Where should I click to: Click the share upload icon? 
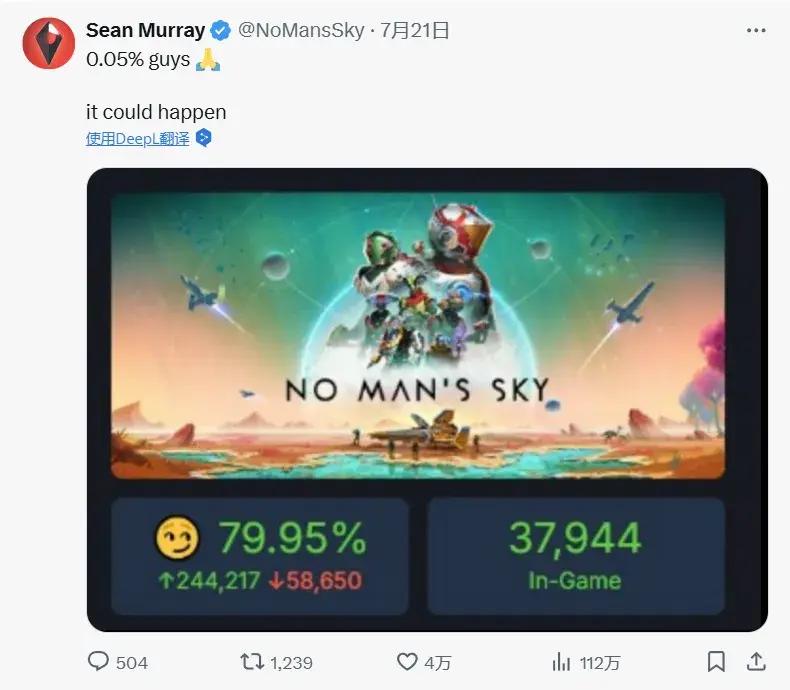click(x=757, y=662)
